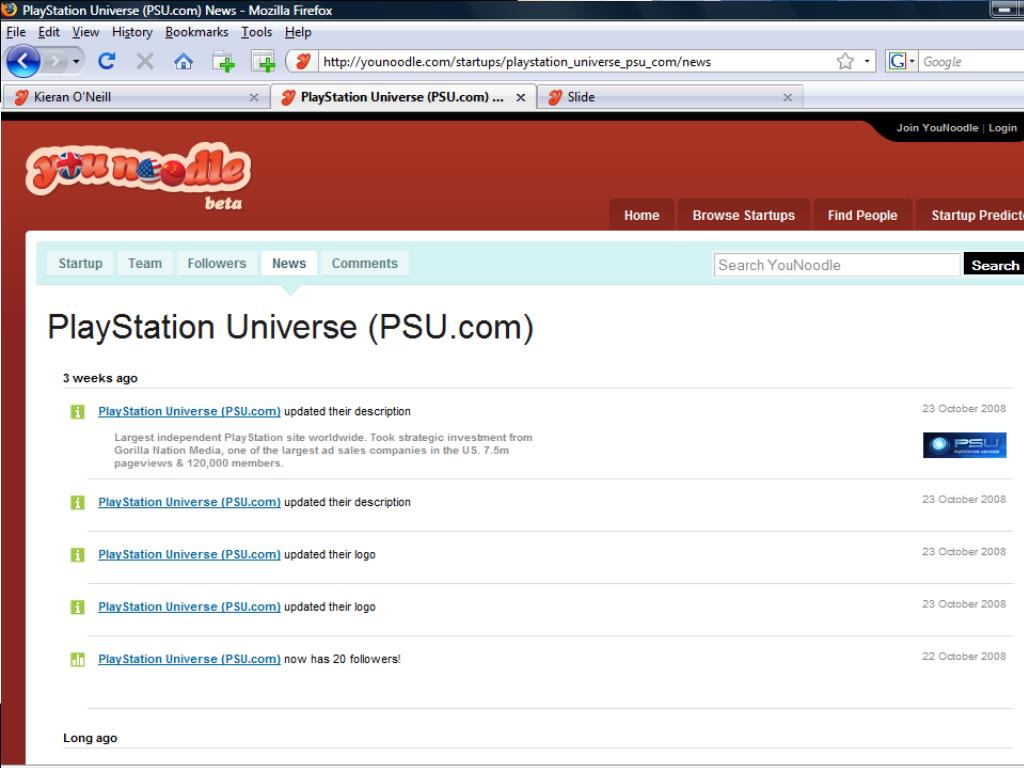Open the Edit menu

coord(48,32)
